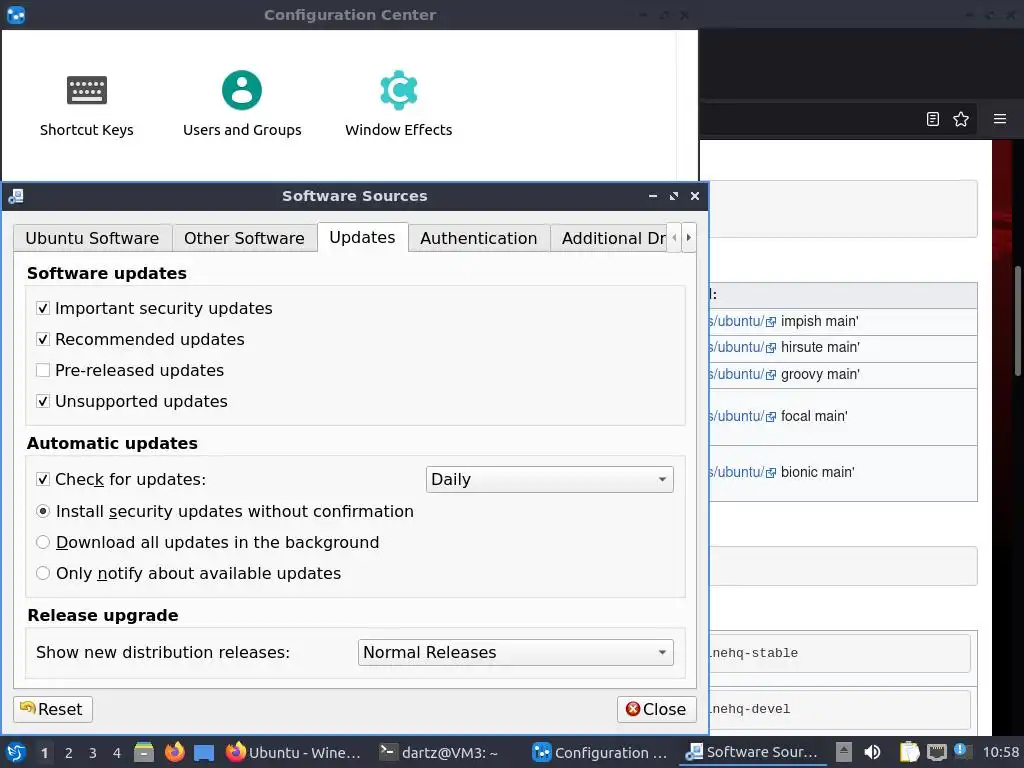Switch to virtual desktop 3
The image size is (1024, 768).
point(93,753)
